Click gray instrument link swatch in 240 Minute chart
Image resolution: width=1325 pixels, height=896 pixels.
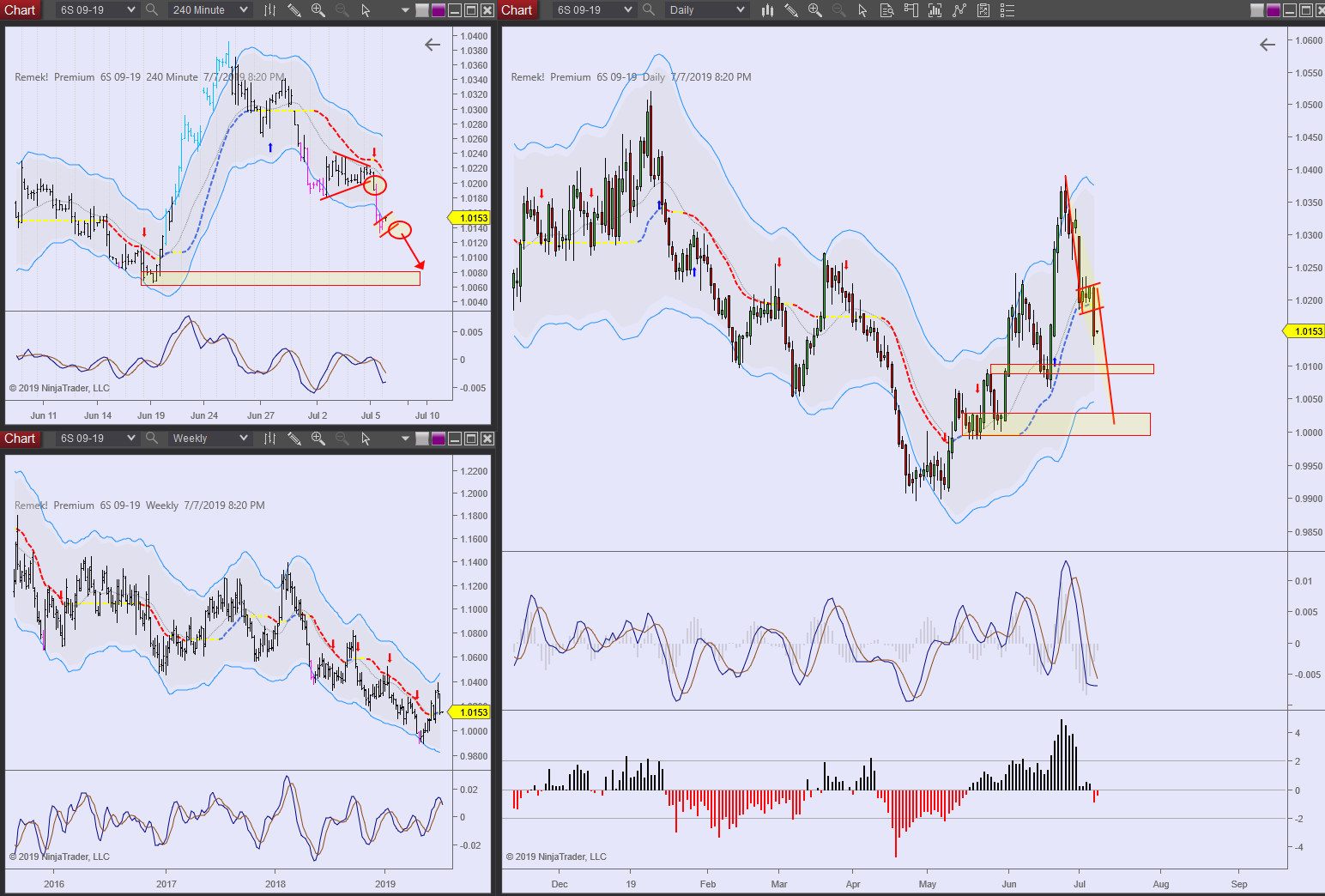(x=422, y=10)
